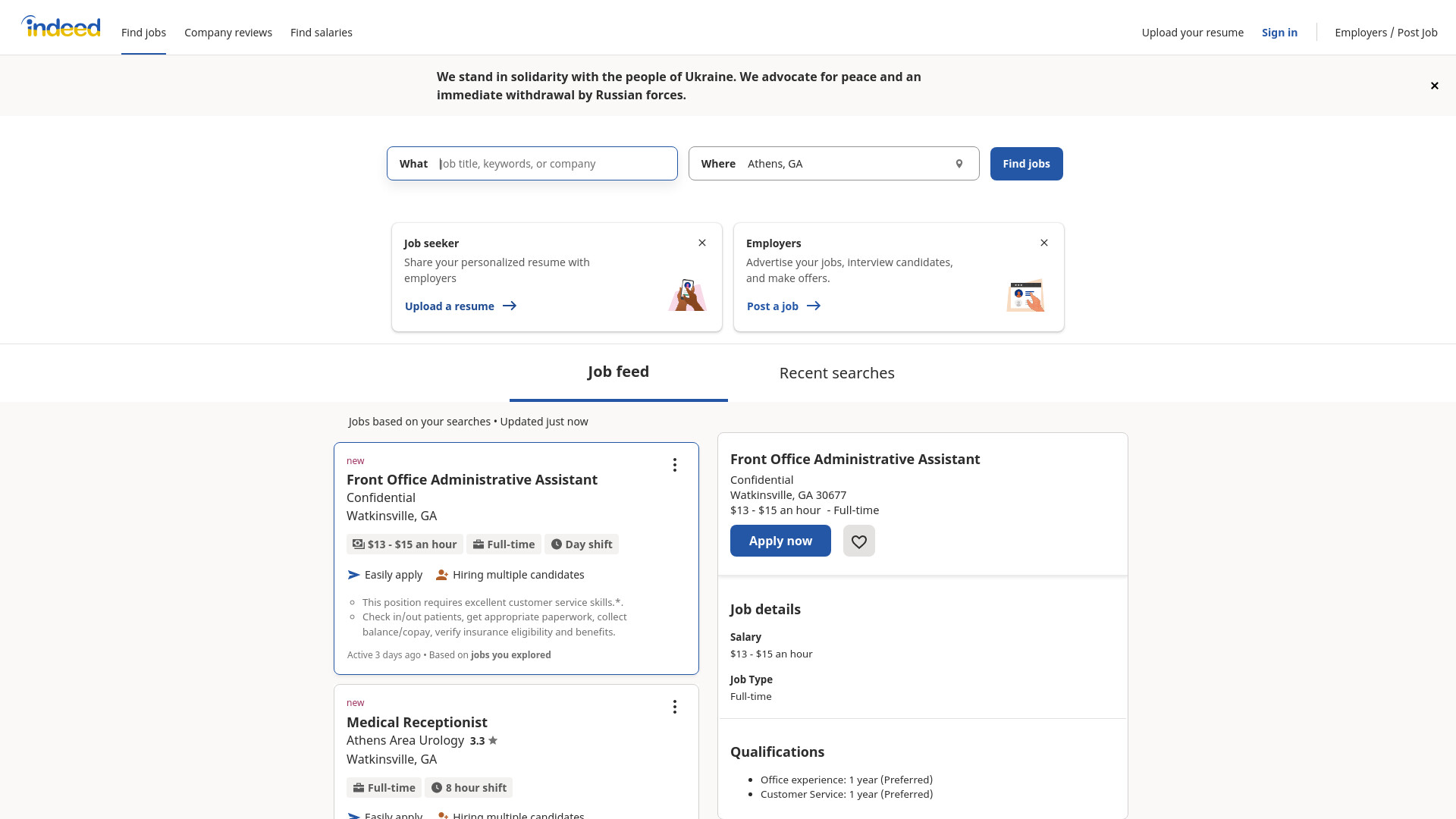Image resolution: width=1456 pixels, height=819 pixels.
Task: Click the Indeed logo
Action: (61, 27)
